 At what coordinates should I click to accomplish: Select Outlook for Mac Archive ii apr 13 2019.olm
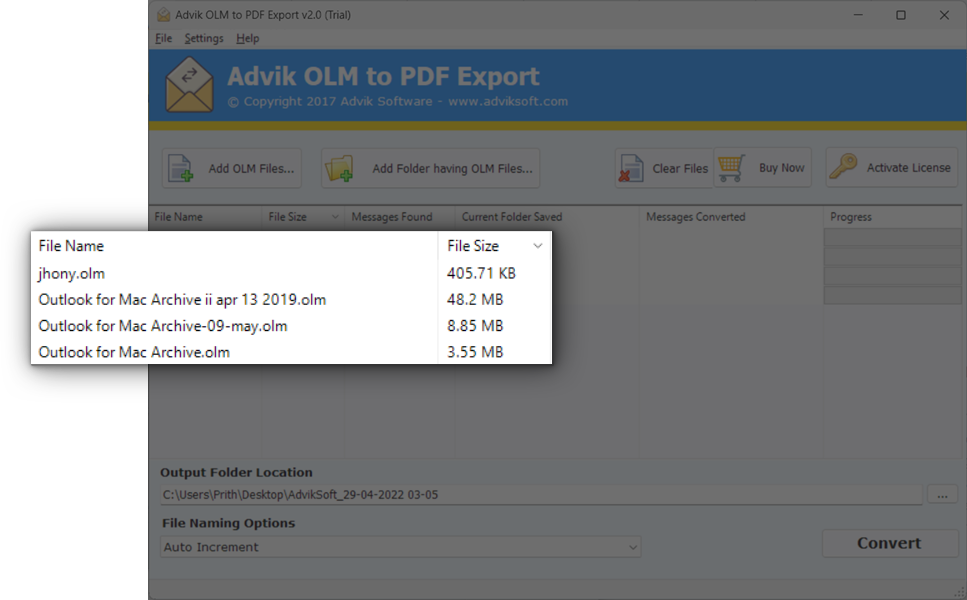[x=291, y=300]
